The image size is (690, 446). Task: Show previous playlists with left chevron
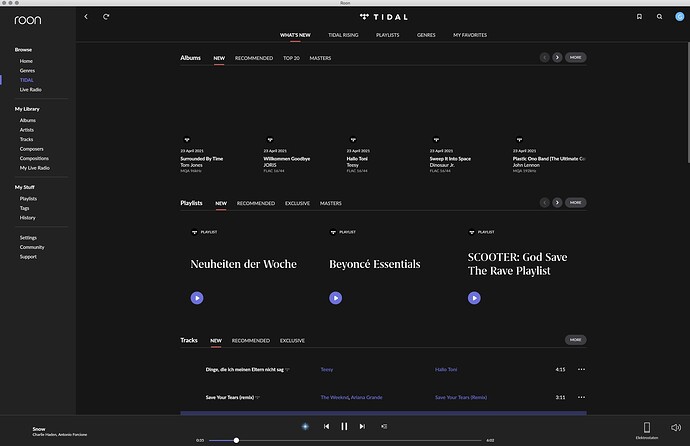544,202
